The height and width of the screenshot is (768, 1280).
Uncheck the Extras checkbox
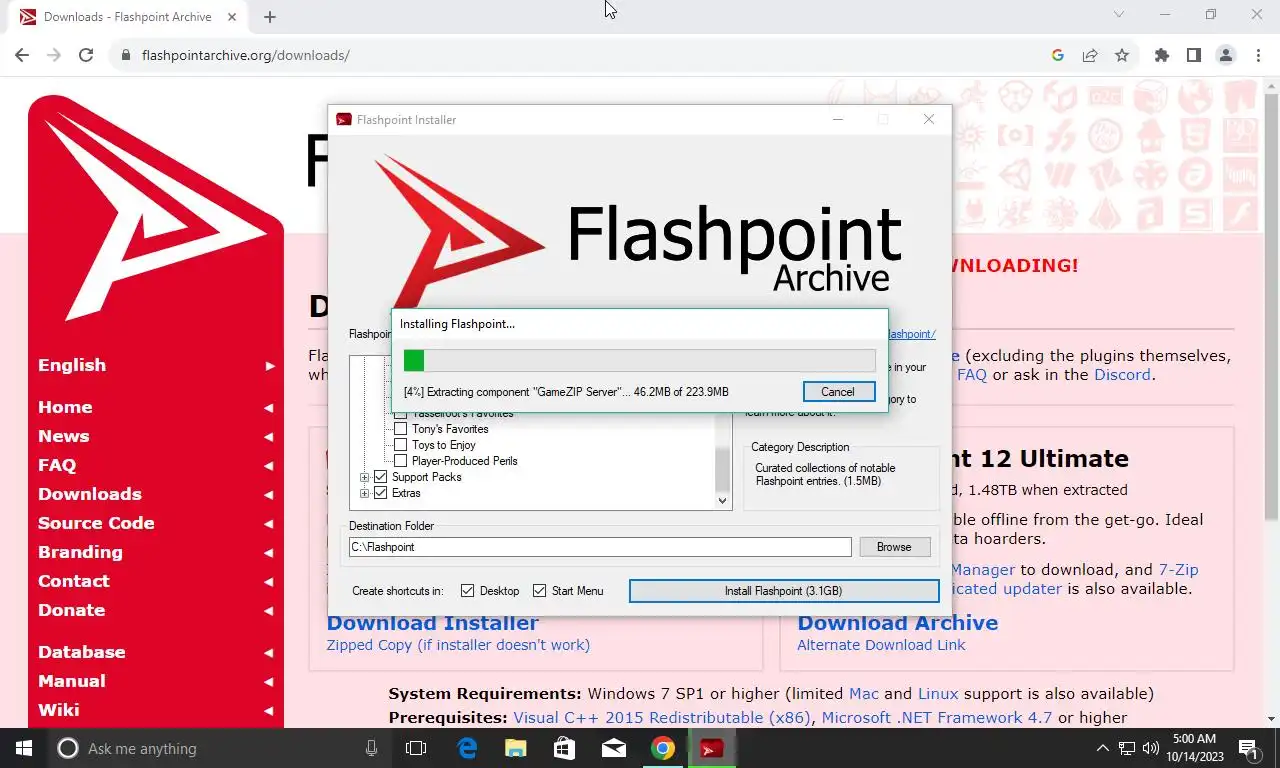coord(380,493)
